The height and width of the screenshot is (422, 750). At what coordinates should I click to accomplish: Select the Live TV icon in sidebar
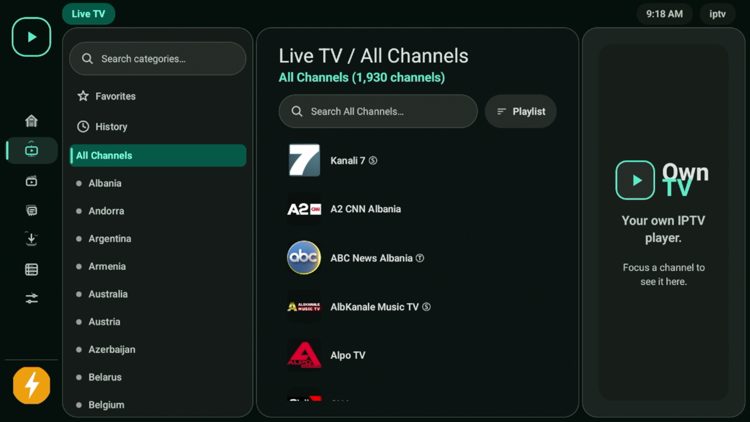tap(32, 150)
